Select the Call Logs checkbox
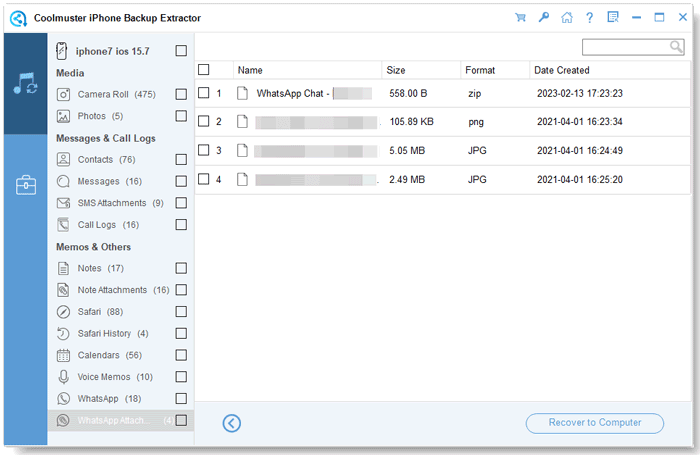Viewport: 700px width, 455px height. pyautogui.click(x=181, y=224)
